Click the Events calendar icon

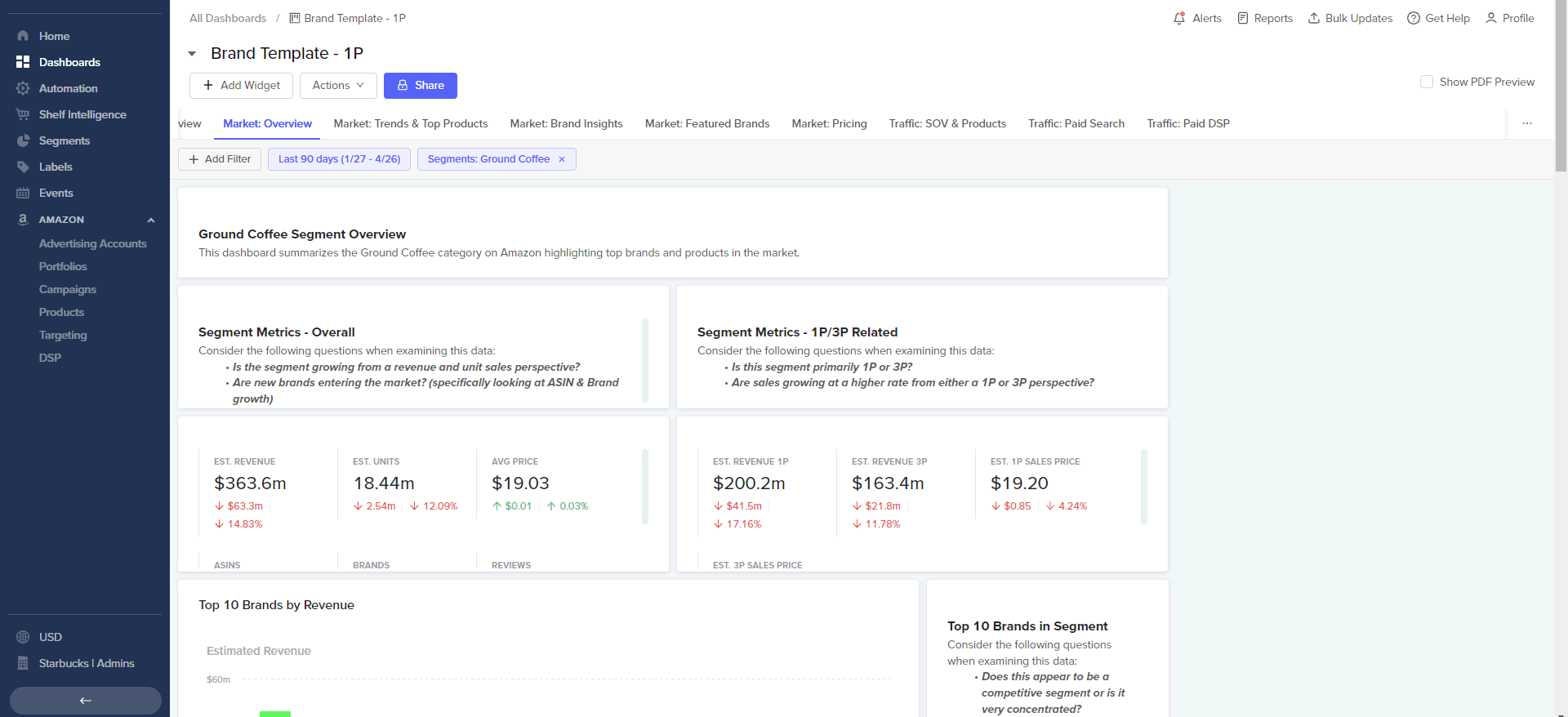pos(23,193)
